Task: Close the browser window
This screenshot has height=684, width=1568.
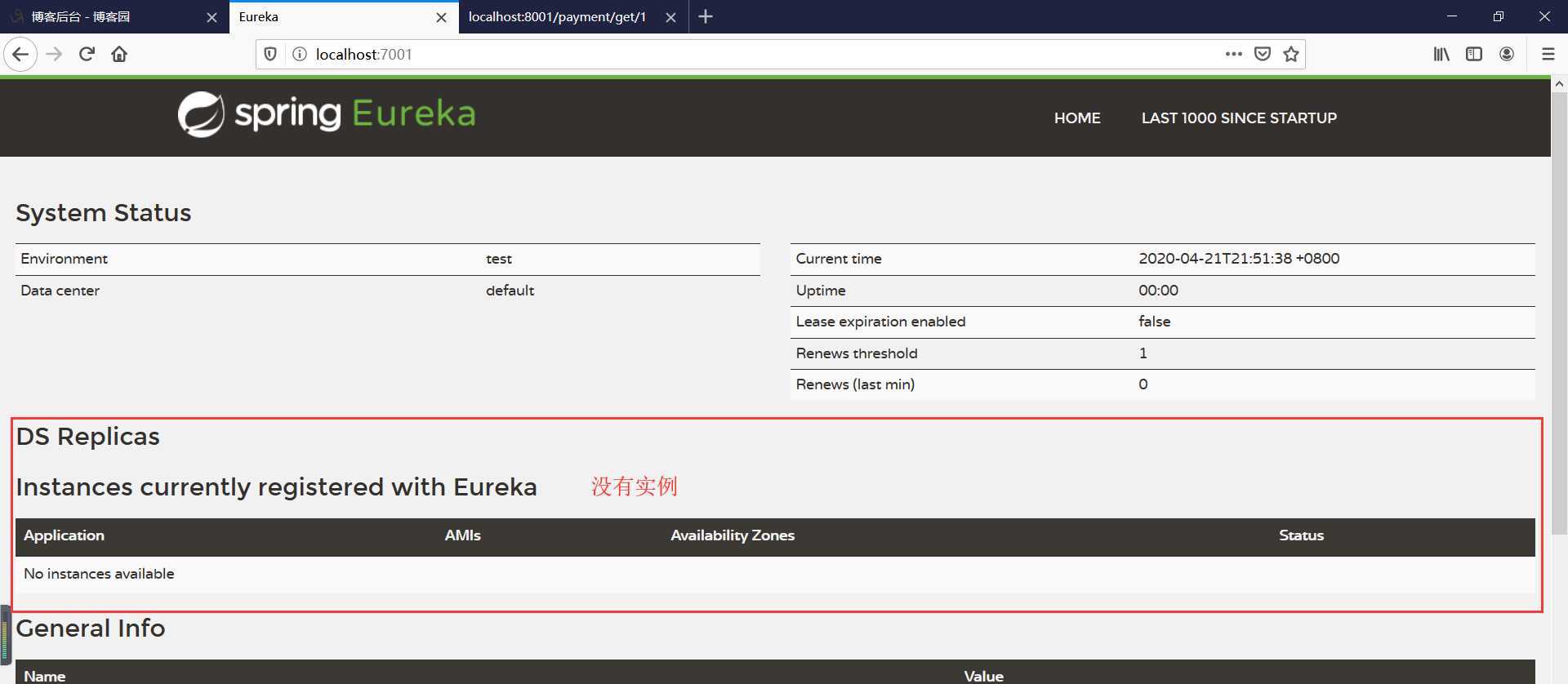Action: click(x=1544, y=16)
